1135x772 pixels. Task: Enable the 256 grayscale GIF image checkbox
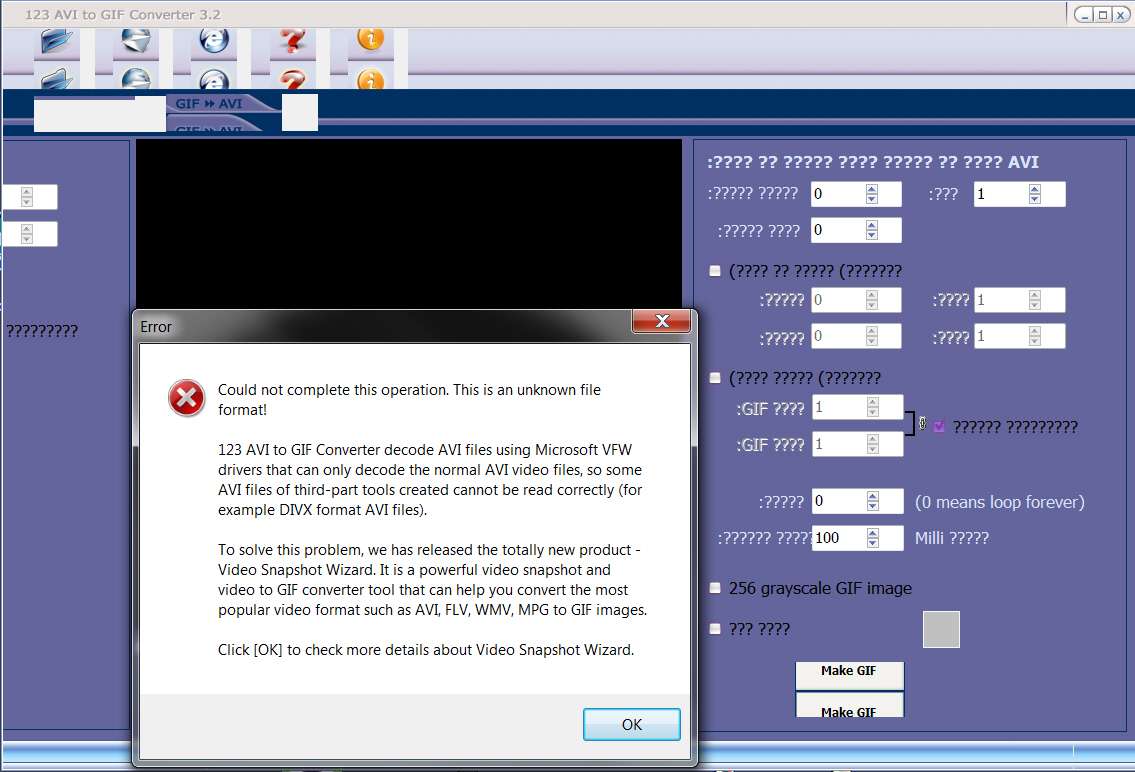[715, 588]
